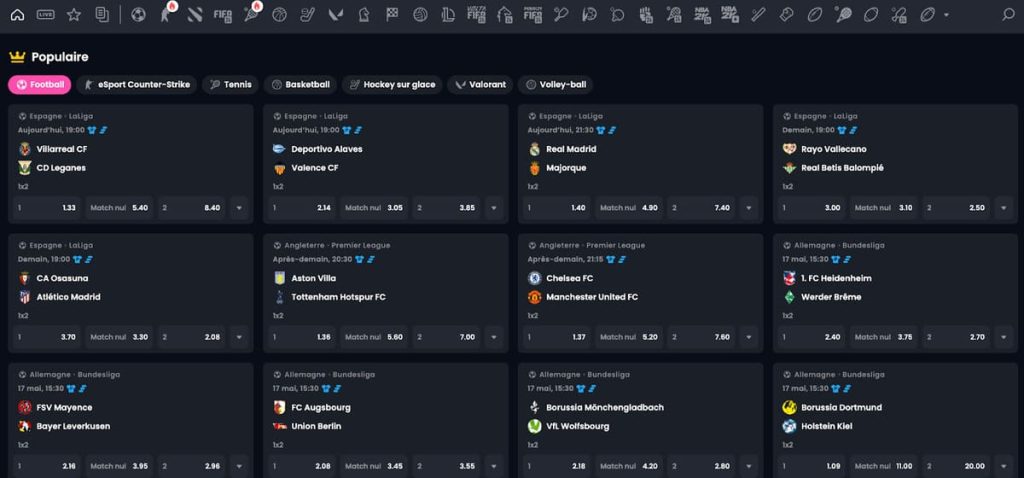The height and width of the screenshot is (478, 1024).
Task: Open the Chelsea FC team name
Action: click(569, 278)
